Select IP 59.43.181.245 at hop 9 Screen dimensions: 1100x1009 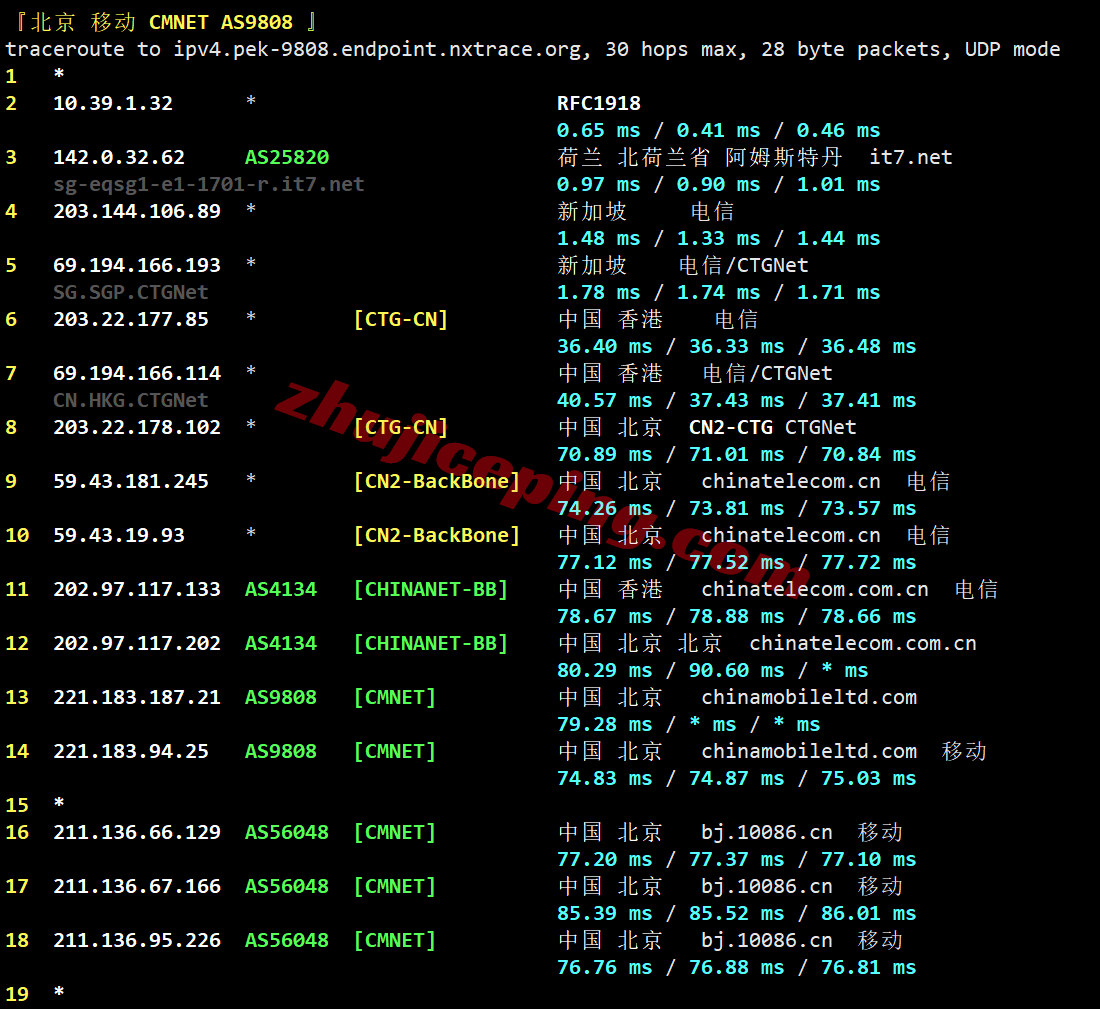(x=131, y=481)
